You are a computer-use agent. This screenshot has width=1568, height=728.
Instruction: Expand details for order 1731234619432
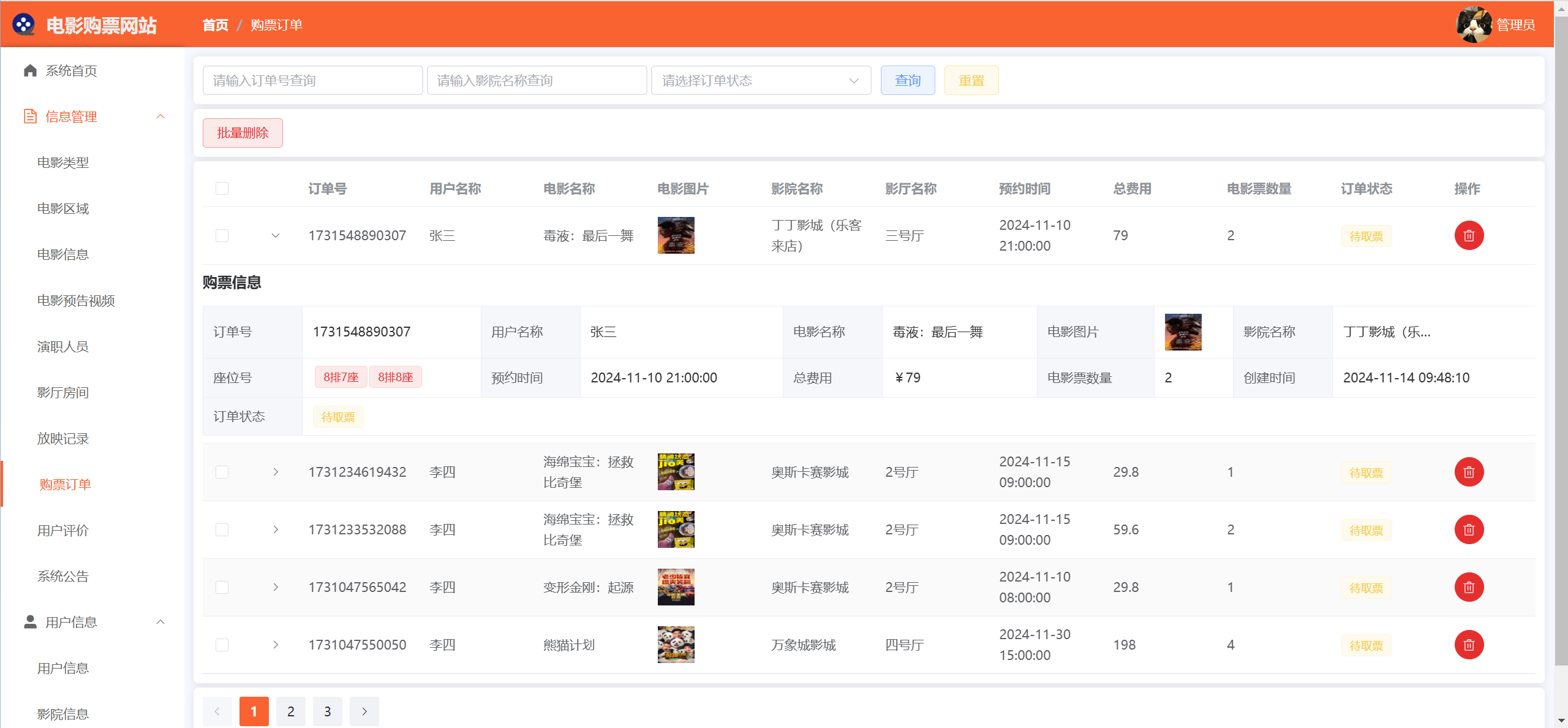tap(276, 472)
